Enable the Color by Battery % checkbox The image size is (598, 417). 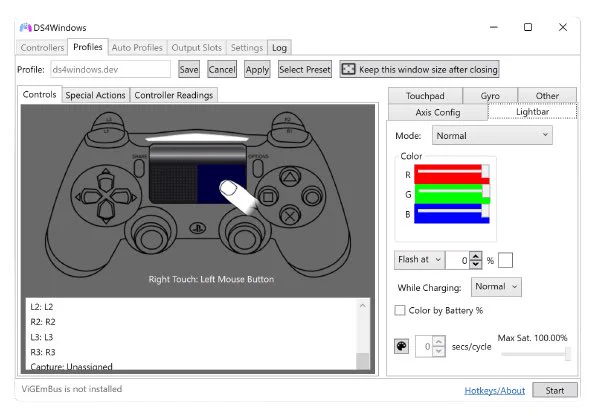click(x=400, y=310)
